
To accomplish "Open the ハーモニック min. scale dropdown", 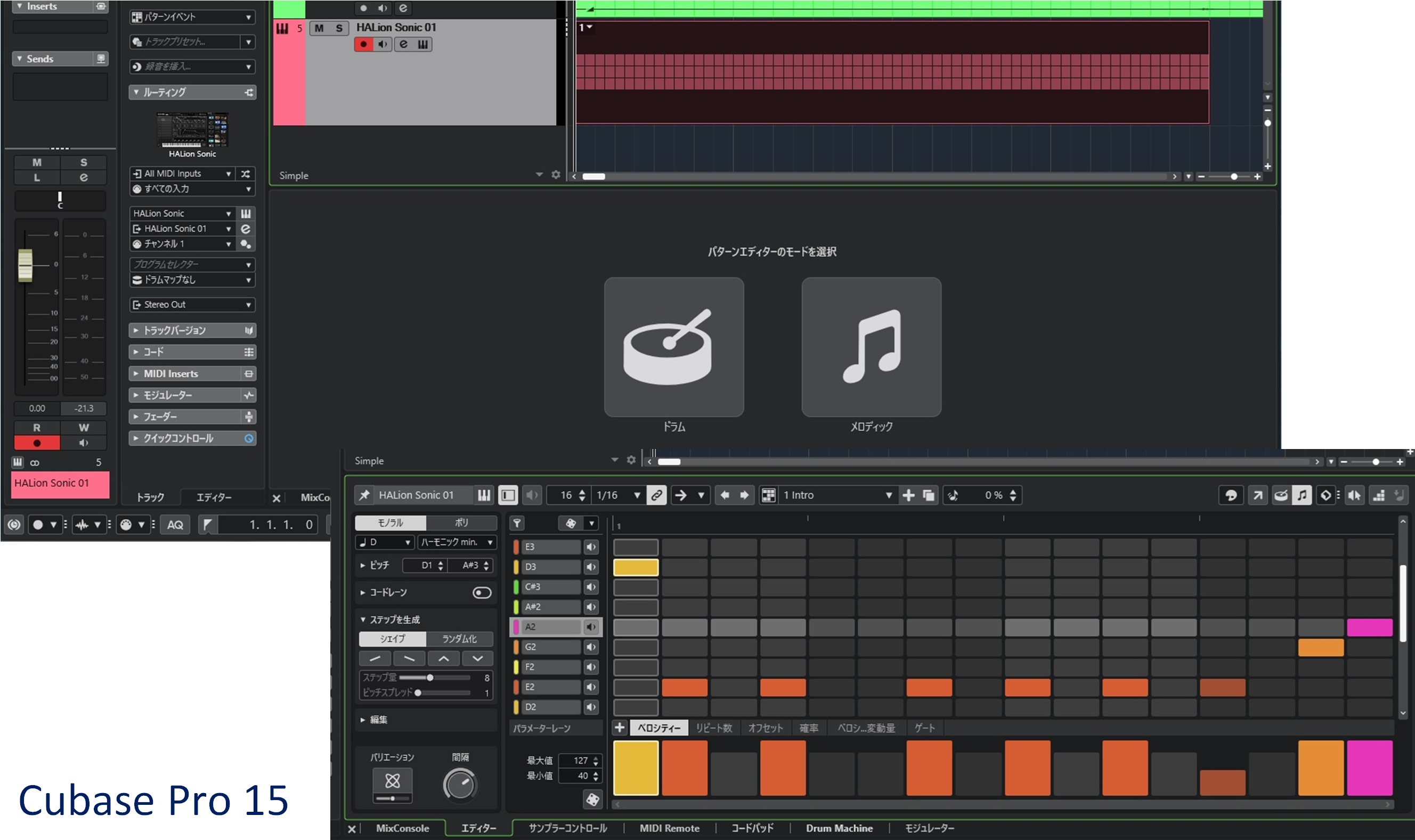I will tap(457, 542).
